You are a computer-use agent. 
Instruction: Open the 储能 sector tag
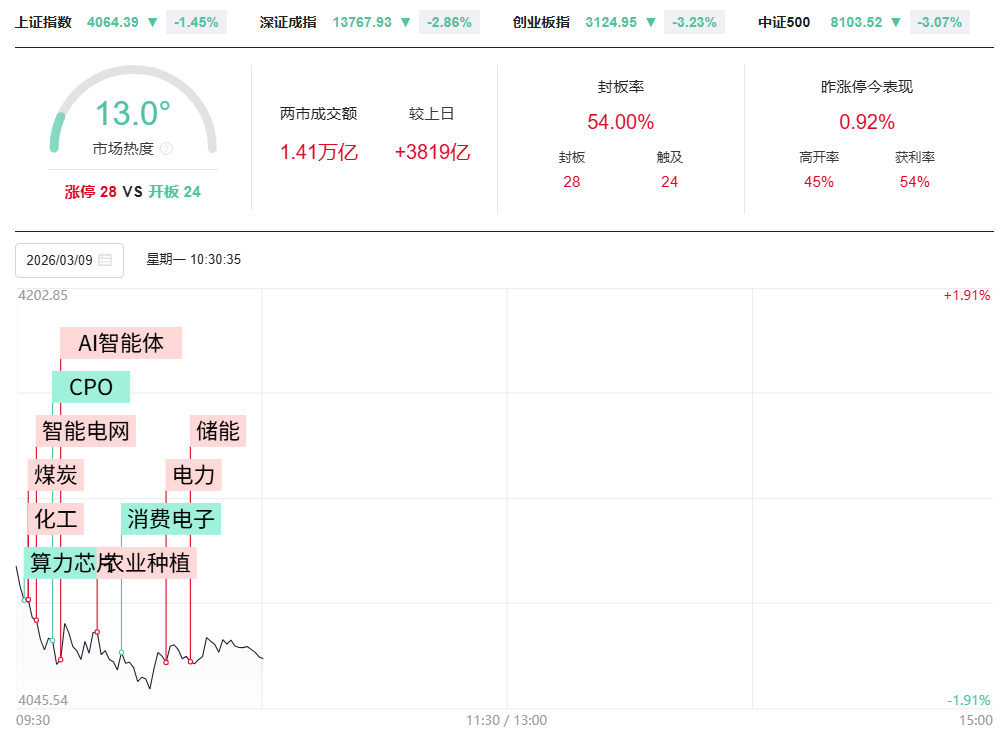(217, 431)
